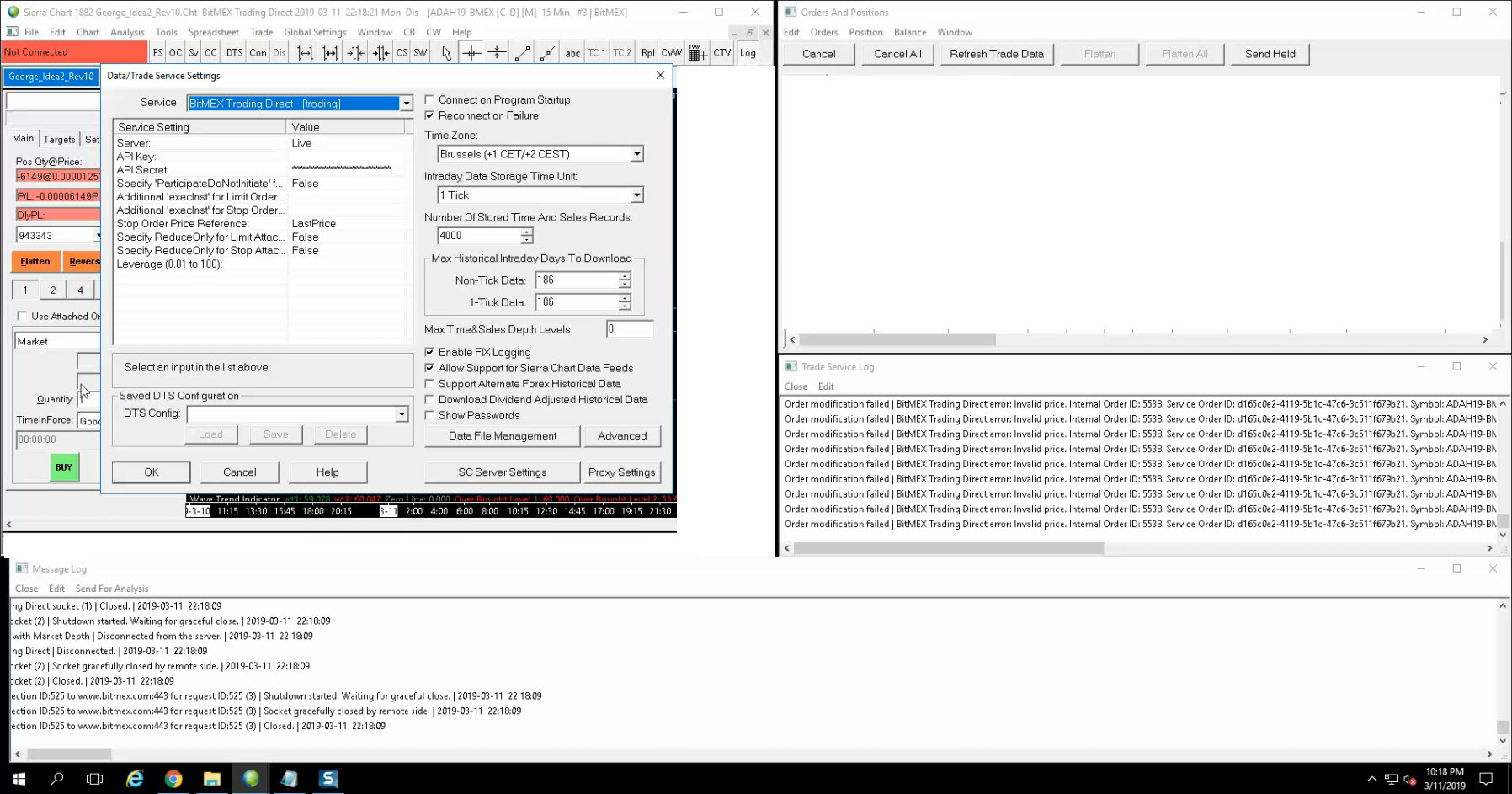The width and height of the screenshot is (1512, 794).
Task: Increase Number Of Stored Time And Sales Records
Action: click(527, 232)
